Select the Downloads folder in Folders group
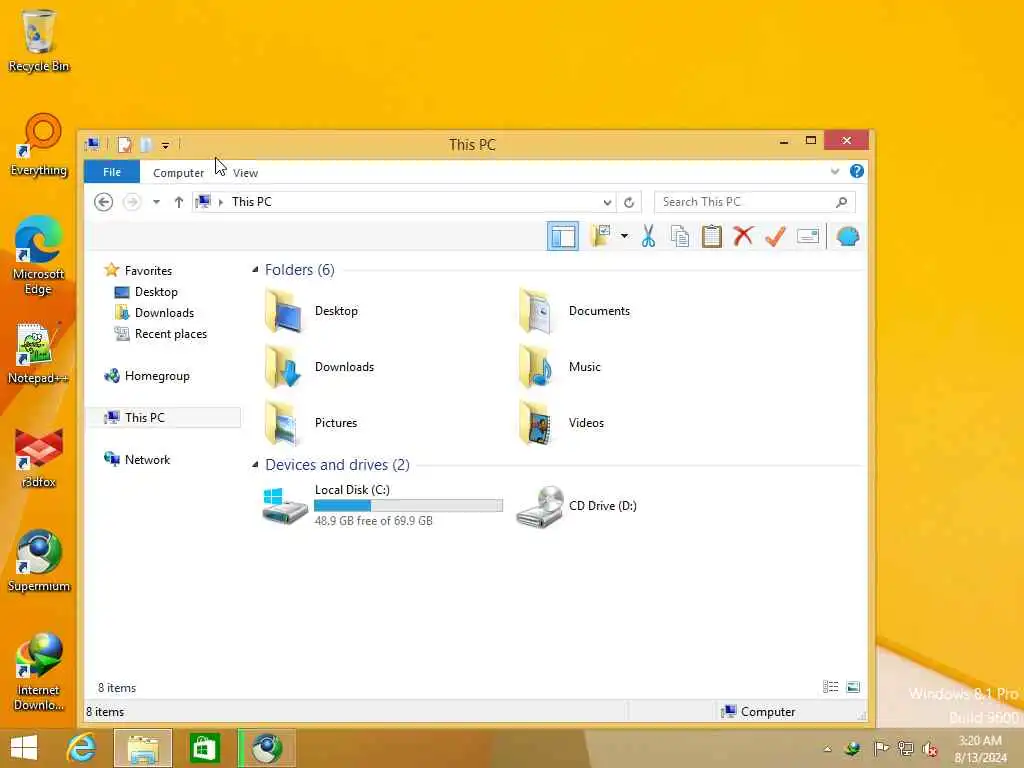Viewport: 1024px width, 768px height. [x=320, y=367]
